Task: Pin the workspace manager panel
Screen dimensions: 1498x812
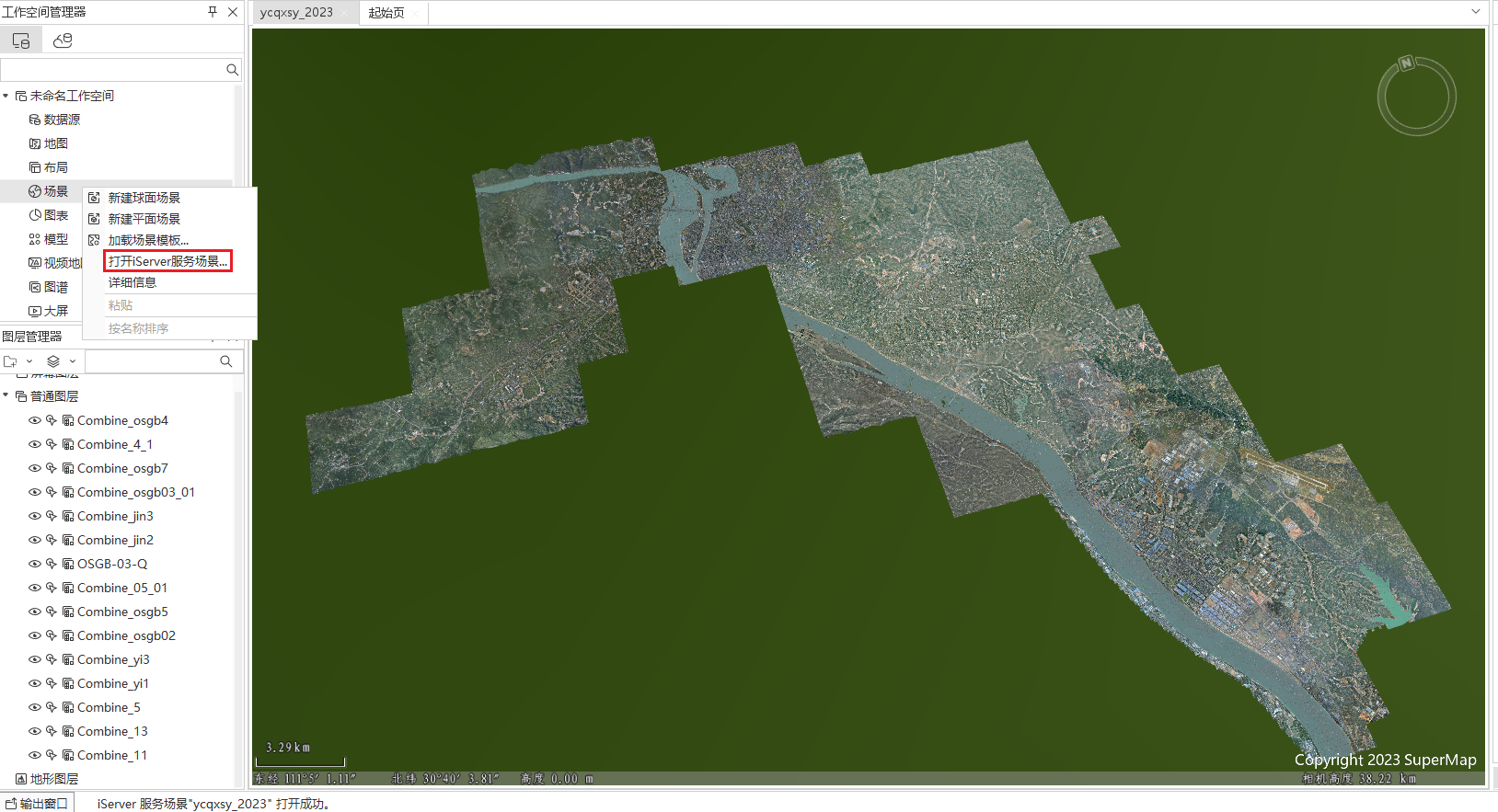Action: pyautogui.click(x=213, y=12)
